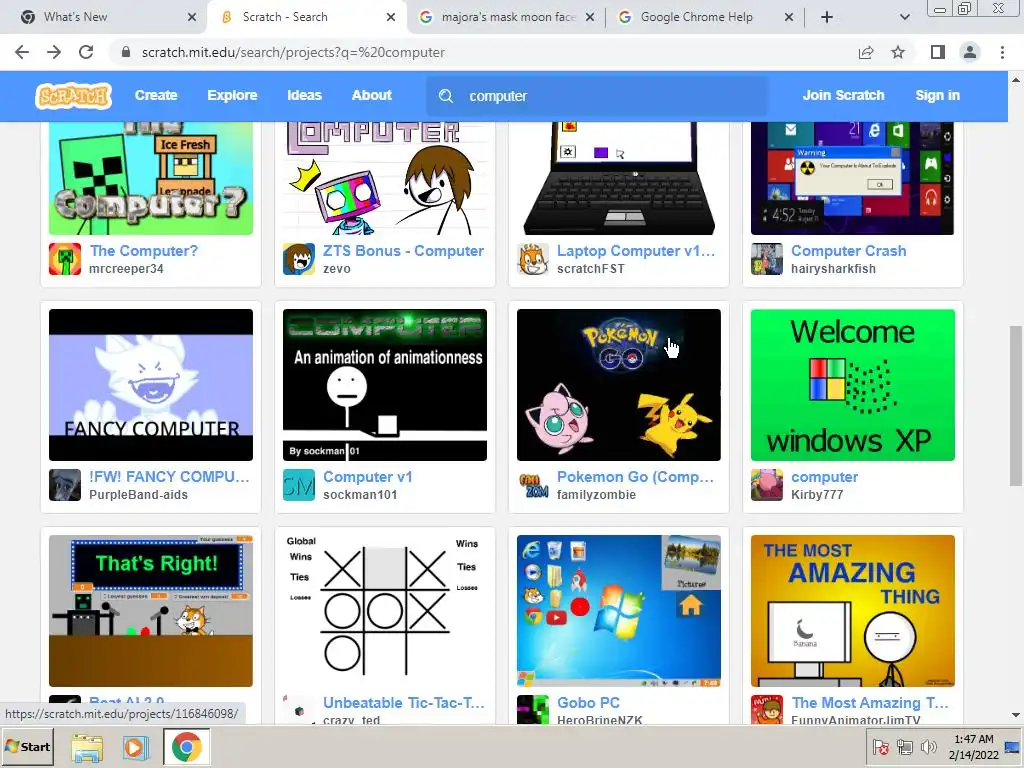This screenshot has width=1024, height=768.
Task: Open the Computer Crash project title
Action: tap(848, 251)
